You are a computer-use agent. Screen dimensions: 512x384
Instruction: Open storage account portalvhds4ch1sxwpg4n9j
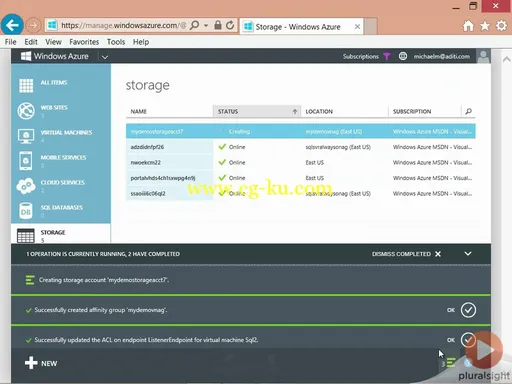(163, 178)
